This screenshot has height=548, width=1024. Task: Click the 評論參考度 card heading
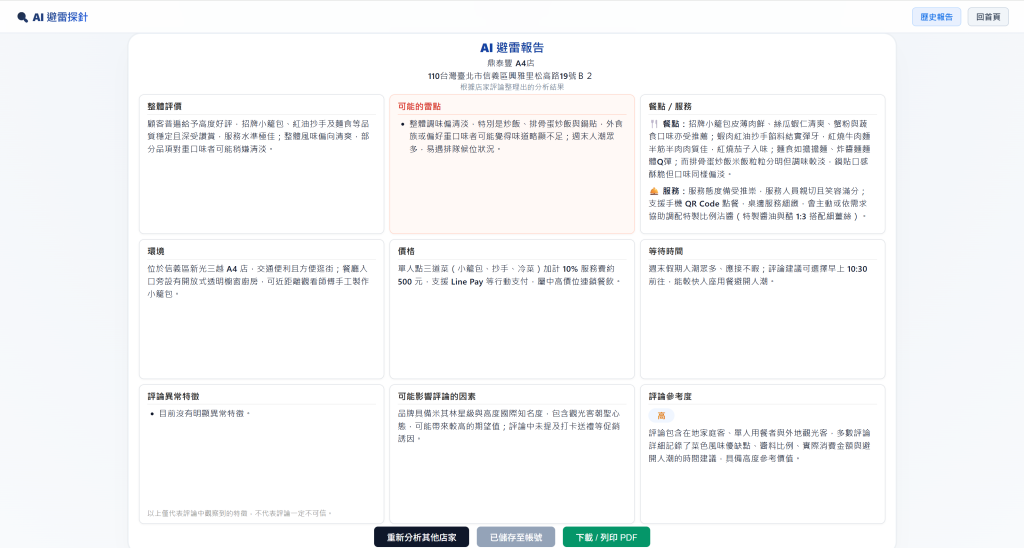670,396
